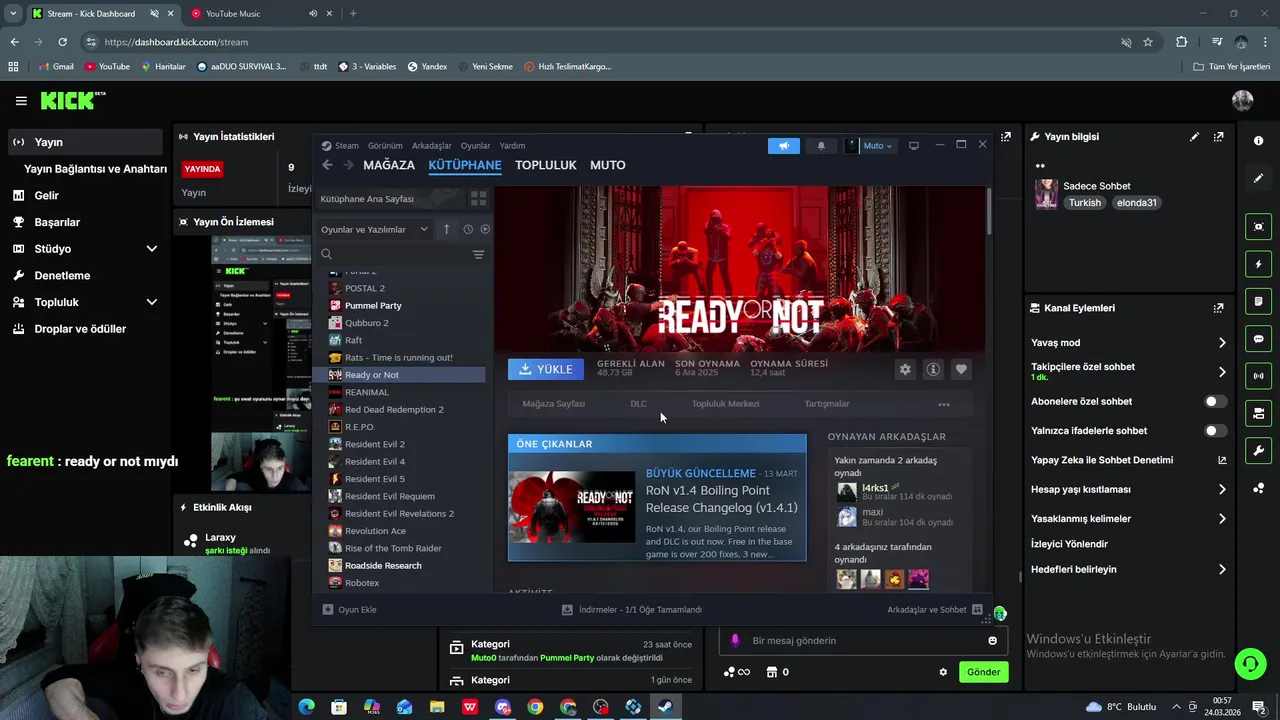Show recent games clock icon in Steam library

click(x=467, y=229)
